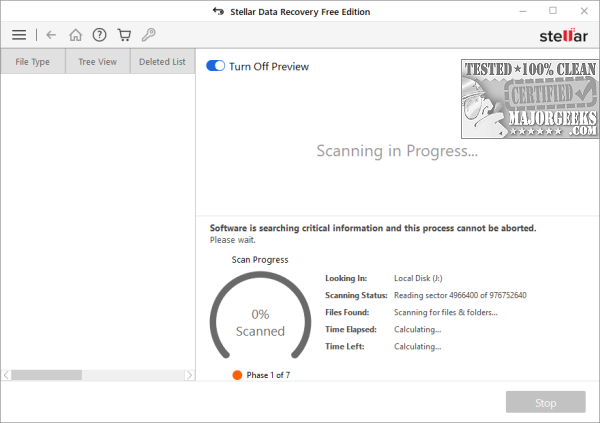Image resolution: width=600 pixels, height=423 pixels.
Task: Click the "Files Found:" label
Action: [347, 312]
